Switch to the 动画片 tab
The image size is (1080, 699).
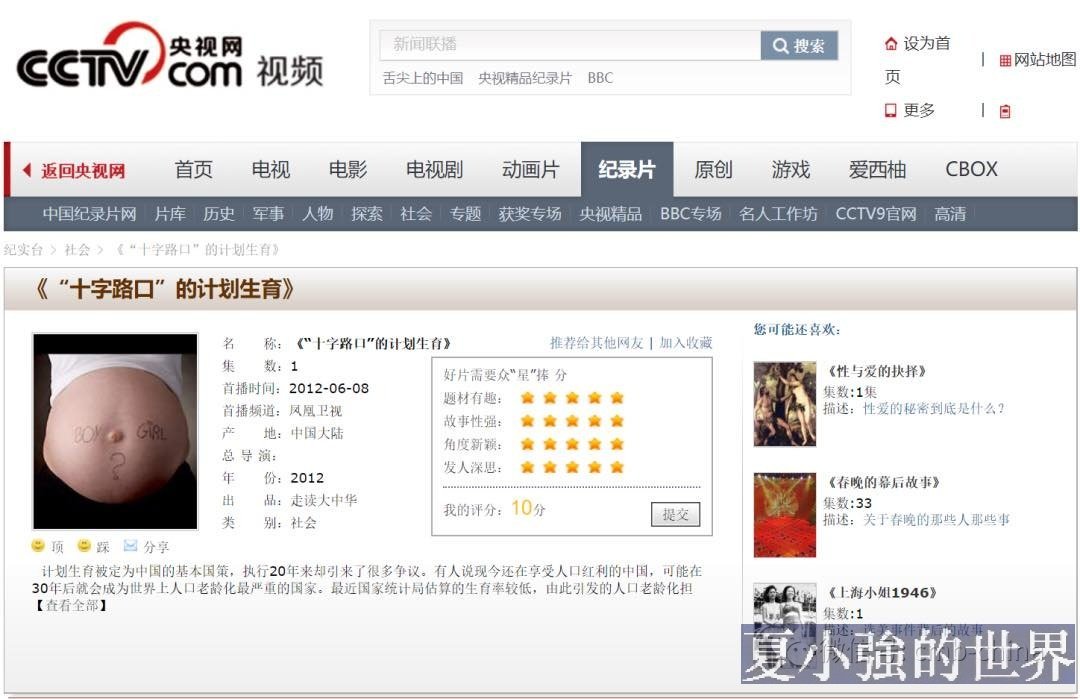(530, 169)
